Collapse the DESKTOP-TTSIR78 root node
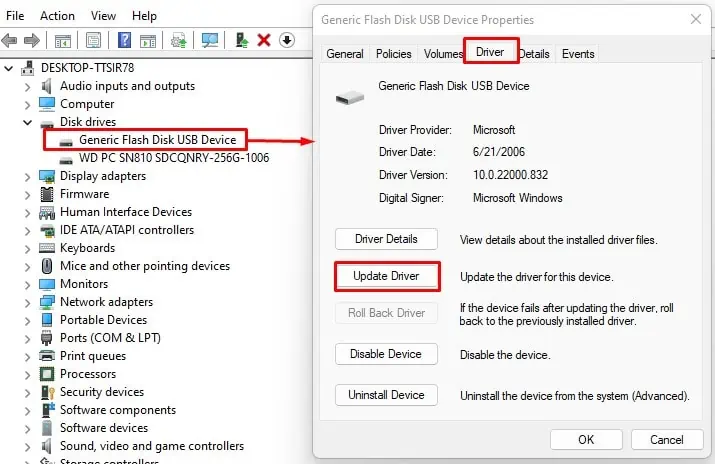Screen dimensions: 715x464 point(8,69)
